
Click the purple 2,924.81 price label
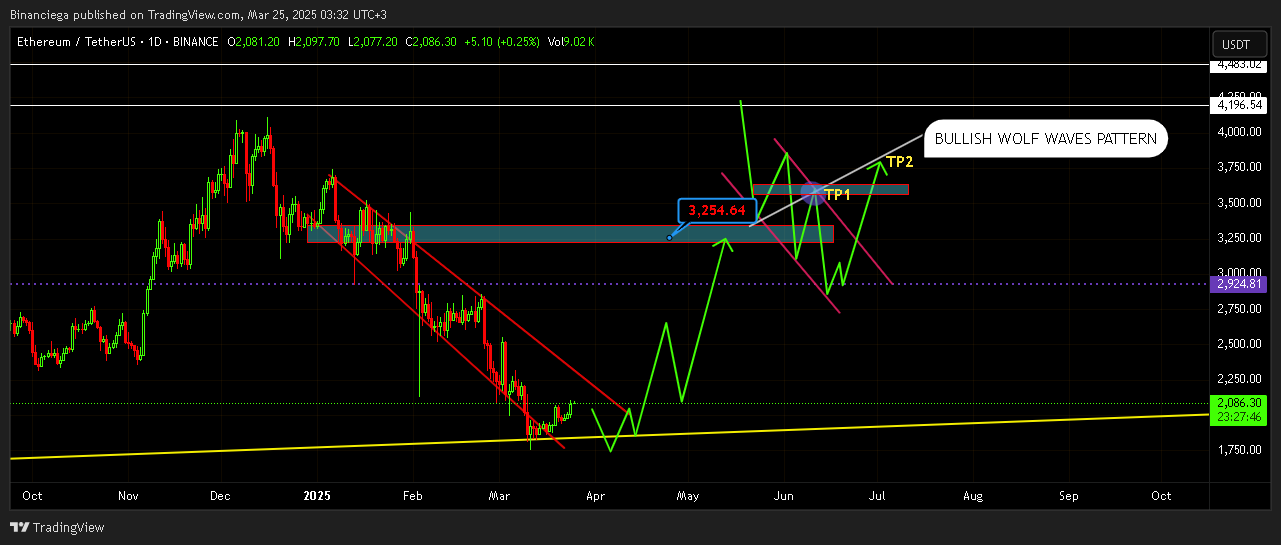click(x=1237, y=284)
